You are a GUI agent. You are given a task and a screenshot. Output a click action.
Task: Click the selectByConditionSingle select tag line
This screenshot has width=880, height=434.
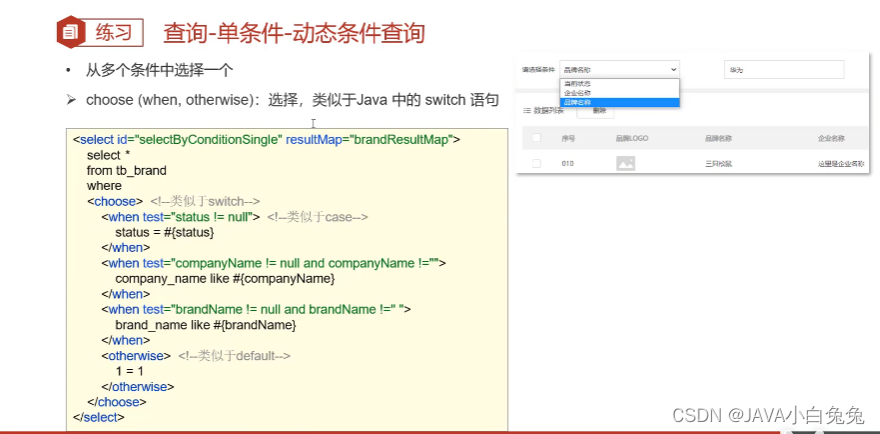pos(267,140)
